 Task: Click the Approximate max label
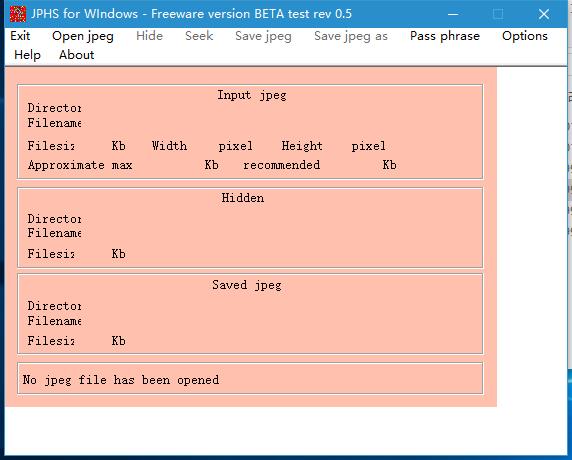point(80,165)
